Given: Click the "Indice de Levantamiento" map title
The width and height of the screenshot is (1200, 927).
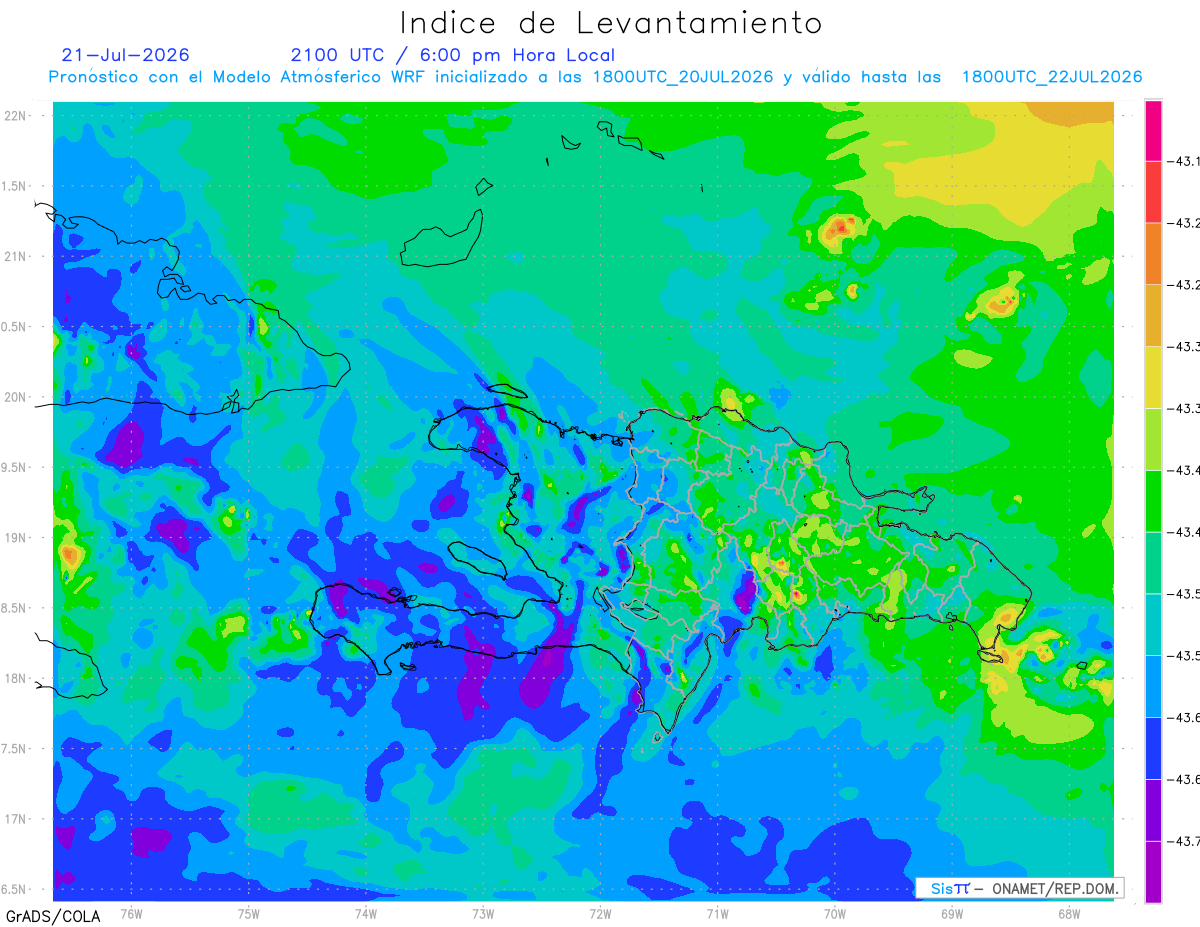Looking at the screenshot, I should click(611, 23).
